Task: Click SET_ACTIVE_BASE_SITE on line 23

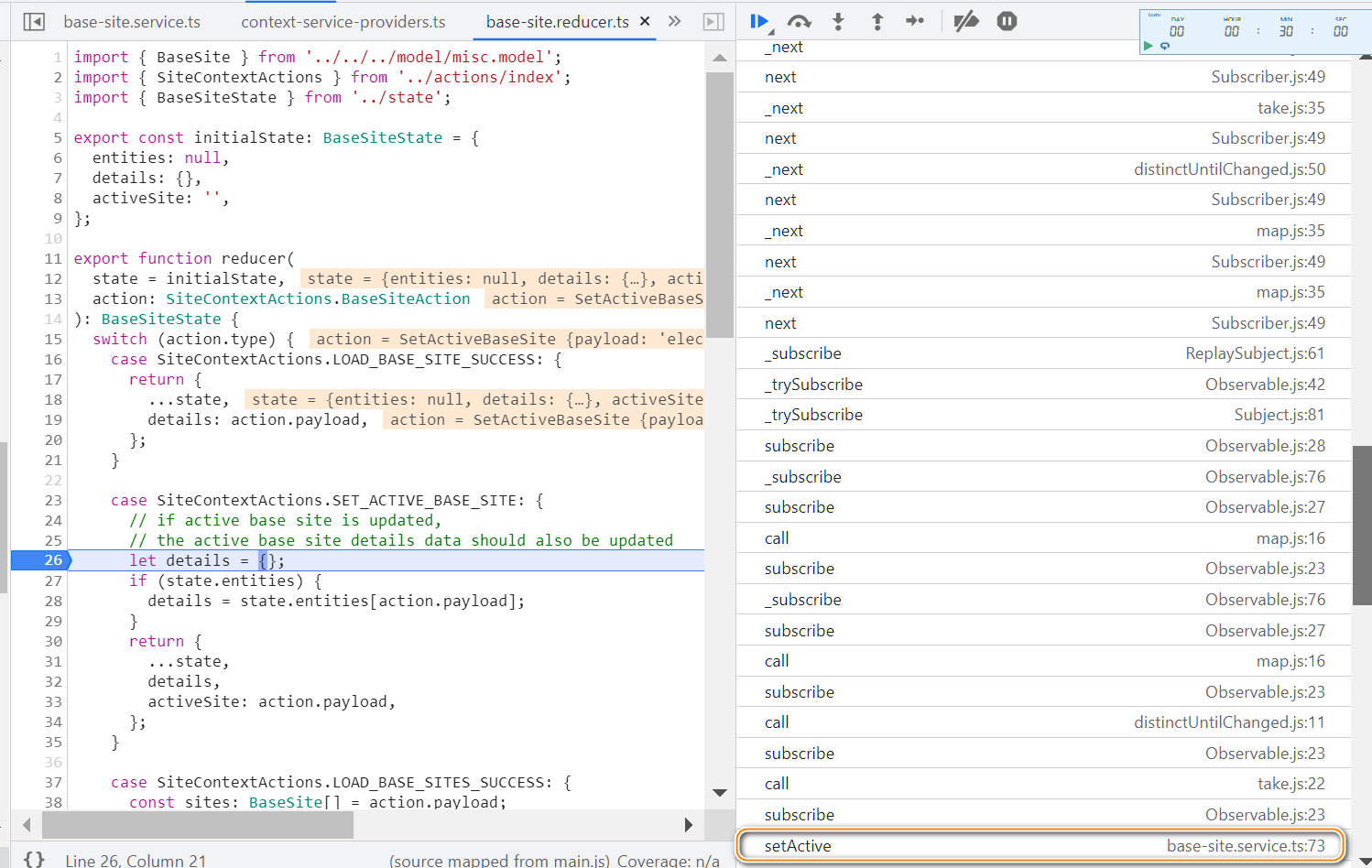Action: 425,500
